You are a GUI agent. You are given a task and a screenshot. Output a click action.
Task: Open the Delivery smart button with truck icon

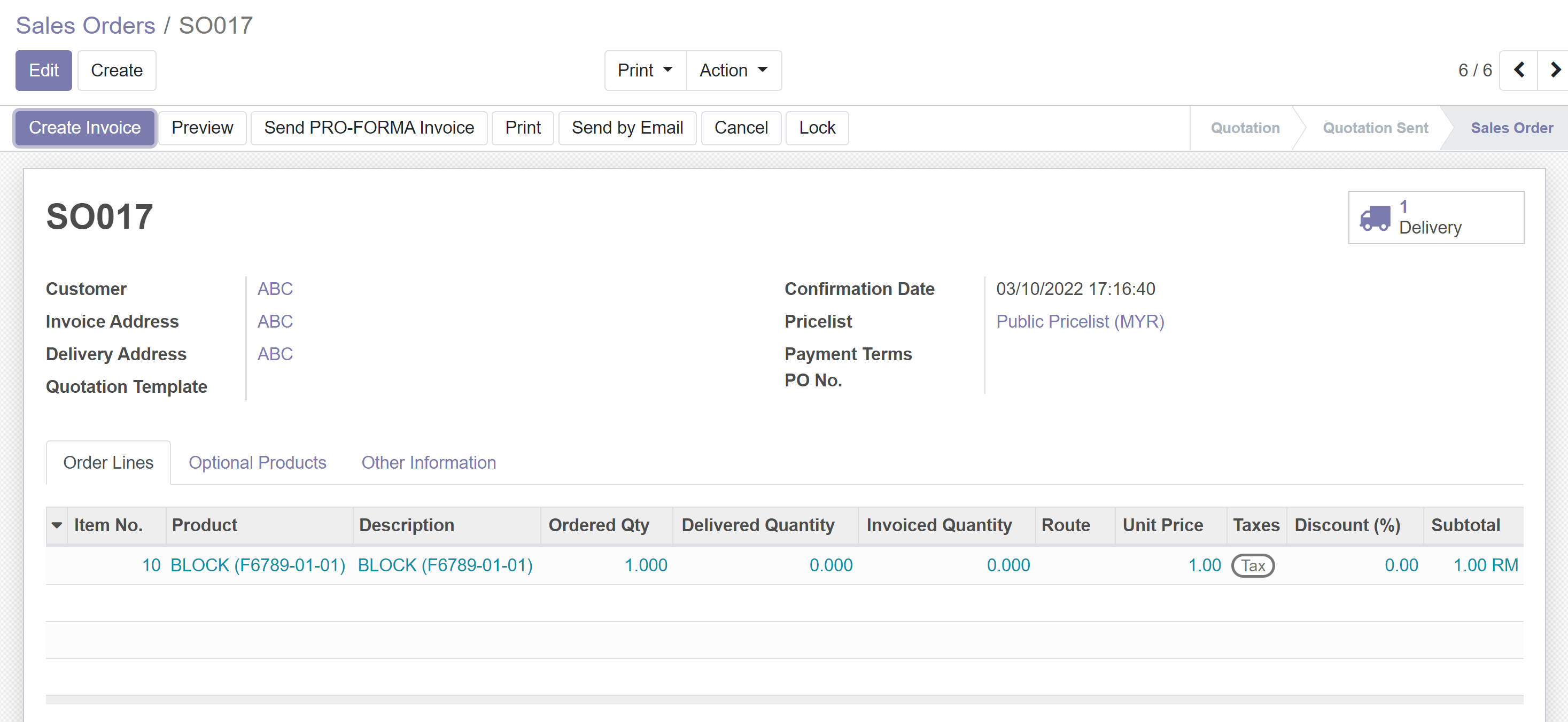(1435, 218)
